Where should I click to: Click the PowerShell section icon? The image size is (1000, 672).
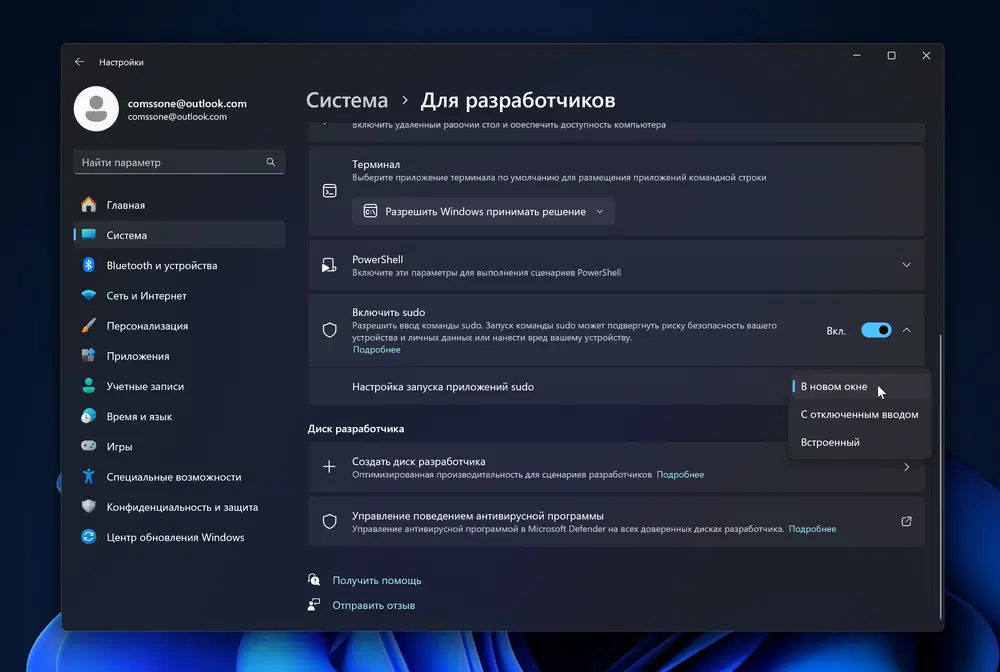(329, 265)
